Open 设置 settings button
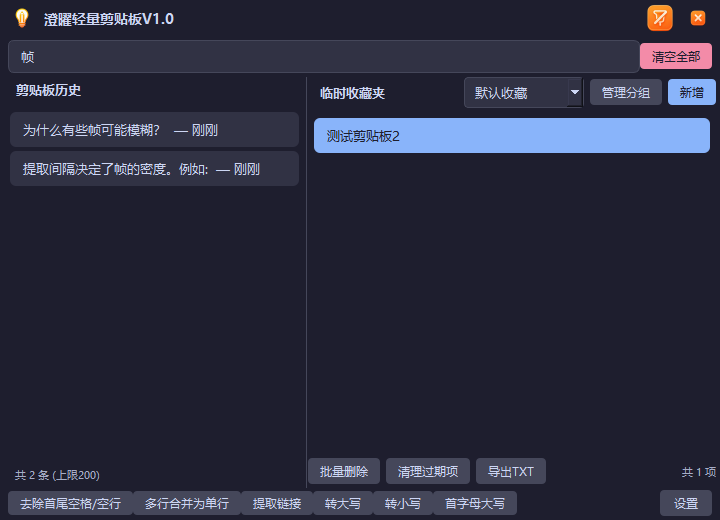The width and height of the screenshot is (720, 520). click(x=686, y=503)
